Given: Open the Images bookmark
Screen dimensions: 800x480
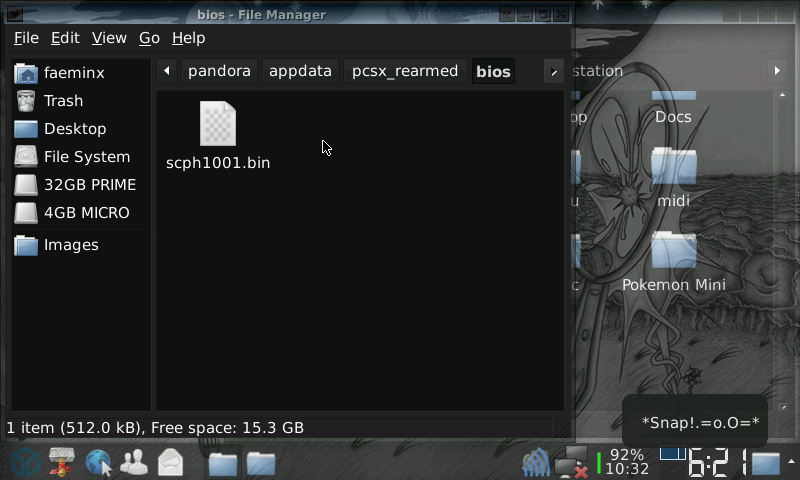Looking at the screenshot, I should click(70, 245).
